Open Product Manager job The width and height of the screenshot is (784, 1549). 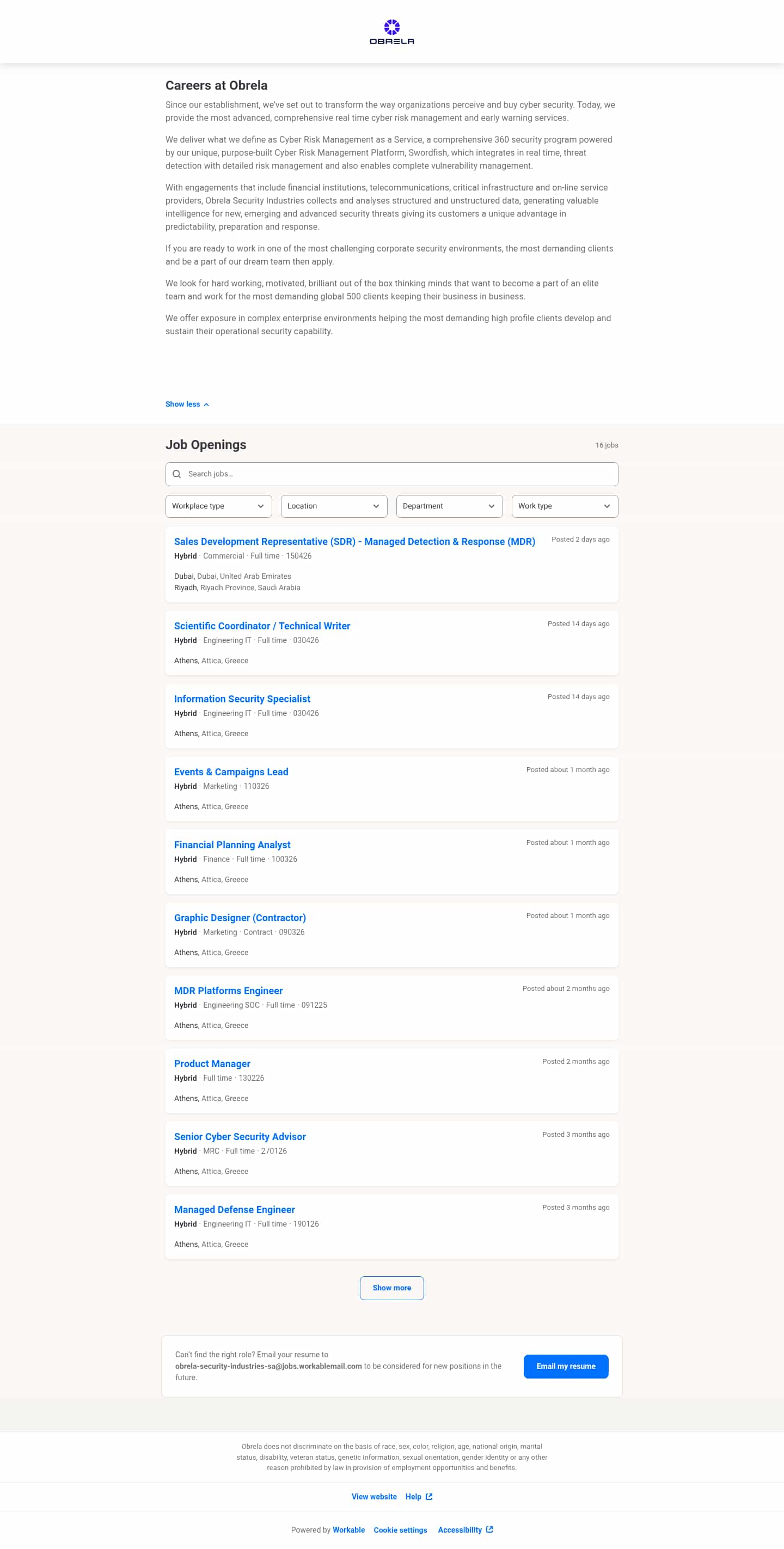pyautogui.click(x=212, y=1064)
